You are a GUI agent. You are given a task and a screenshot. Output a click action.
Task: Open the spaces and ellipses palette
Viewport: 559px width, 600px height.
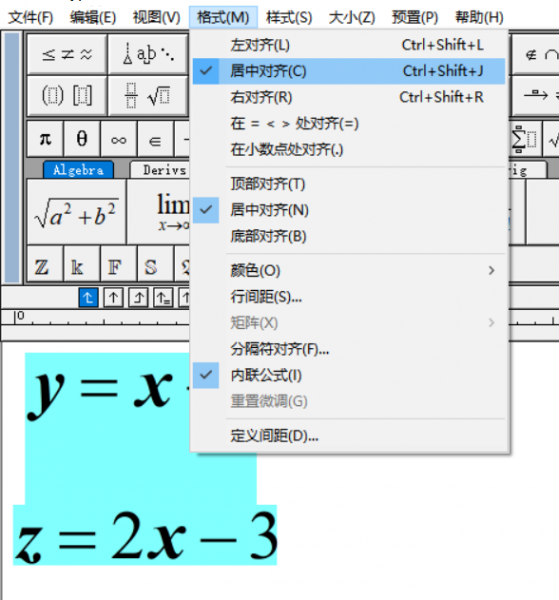point(148,54)
